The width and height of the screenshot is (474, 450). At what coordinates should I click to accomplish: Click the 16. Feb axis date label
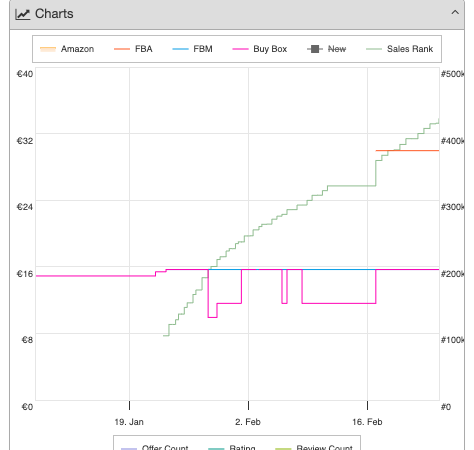pyautogui.click(x=367, y=422)
